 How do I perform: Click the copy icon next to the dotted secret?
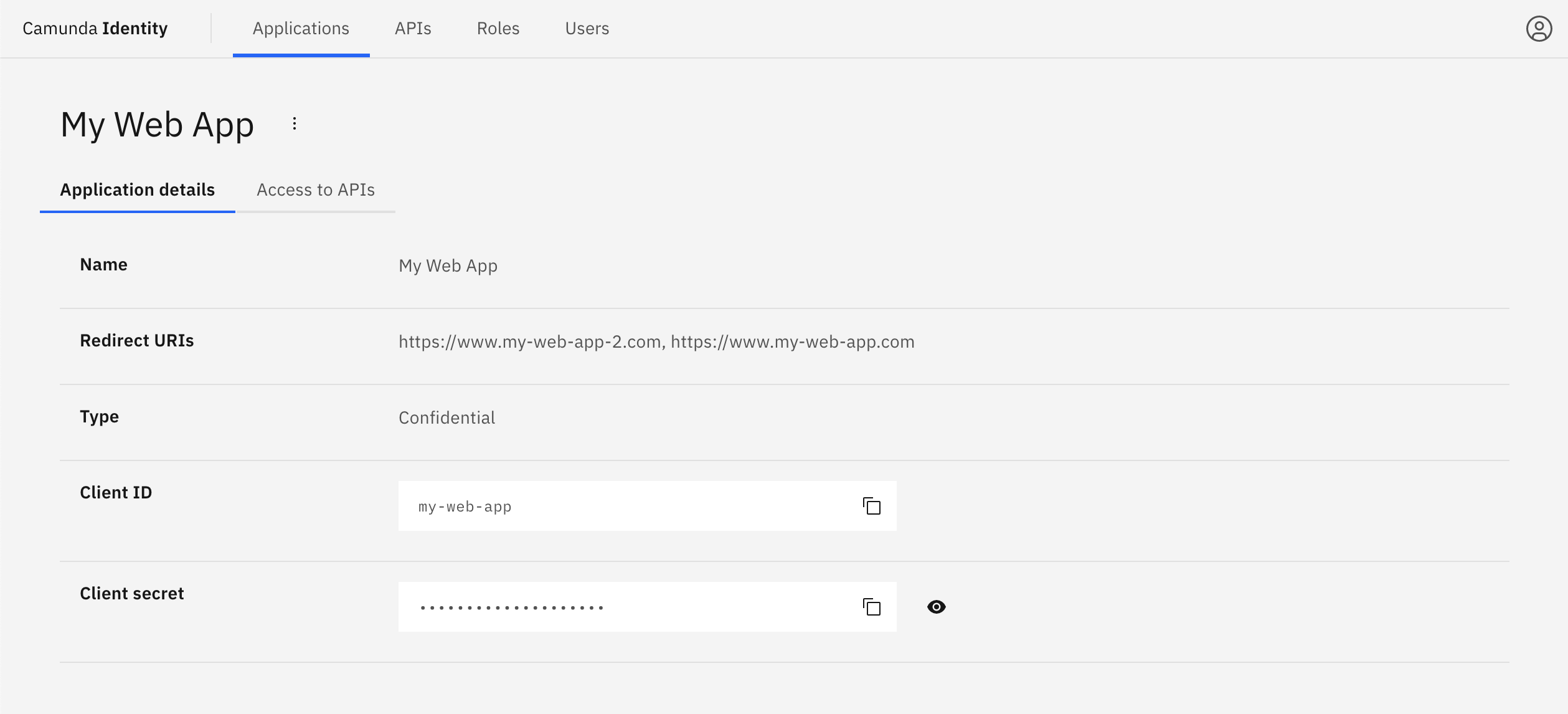coord(871,606)
